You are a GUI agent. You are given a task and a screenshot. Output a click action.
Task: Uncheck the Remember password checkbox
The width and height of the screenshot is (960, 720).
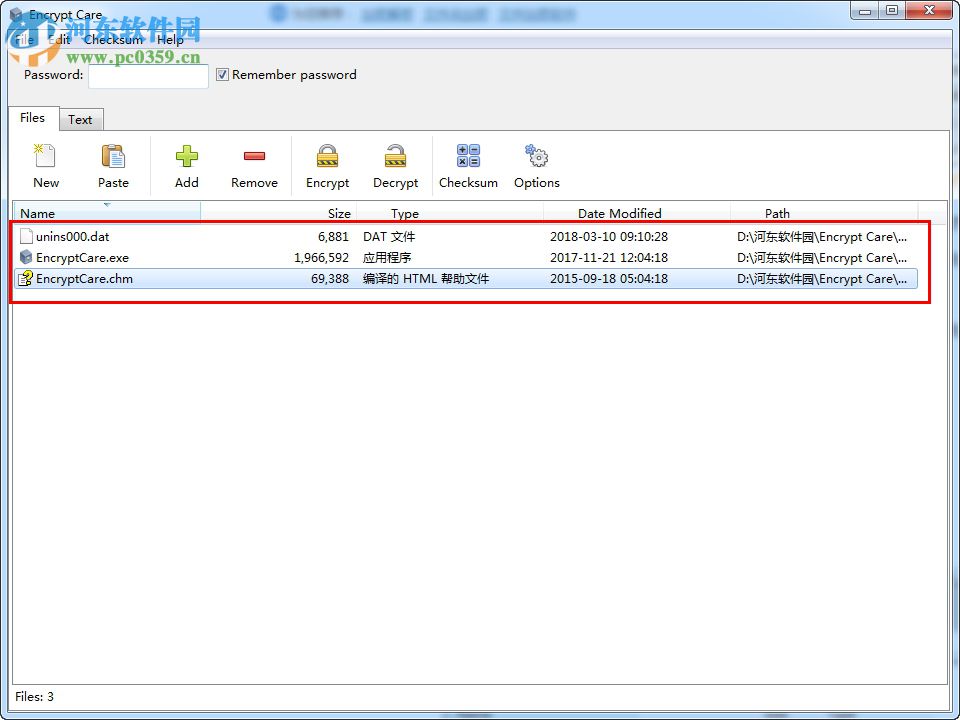point(222,74)
